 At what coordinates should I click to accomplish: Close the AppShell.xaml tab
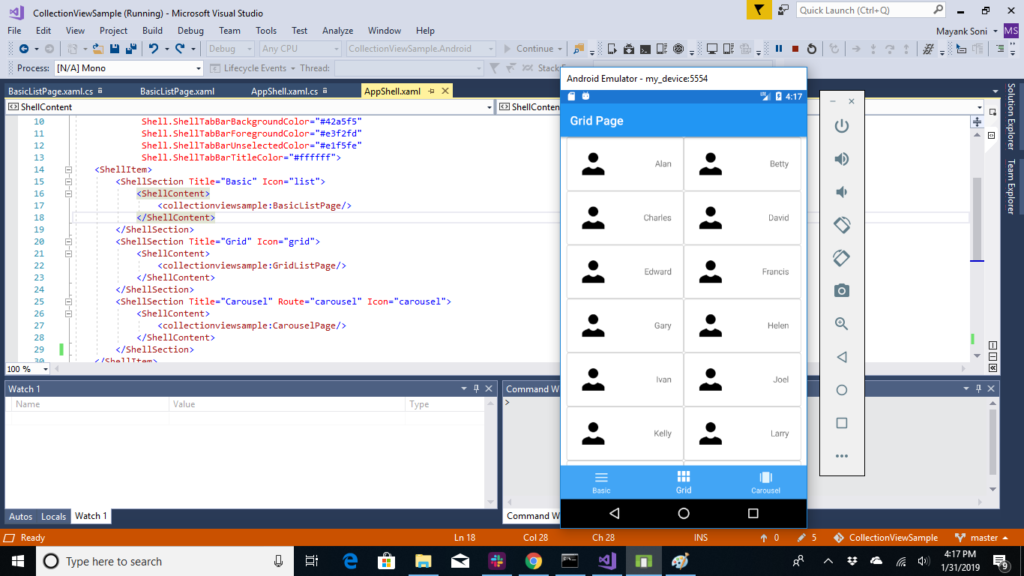click(445, 91)
